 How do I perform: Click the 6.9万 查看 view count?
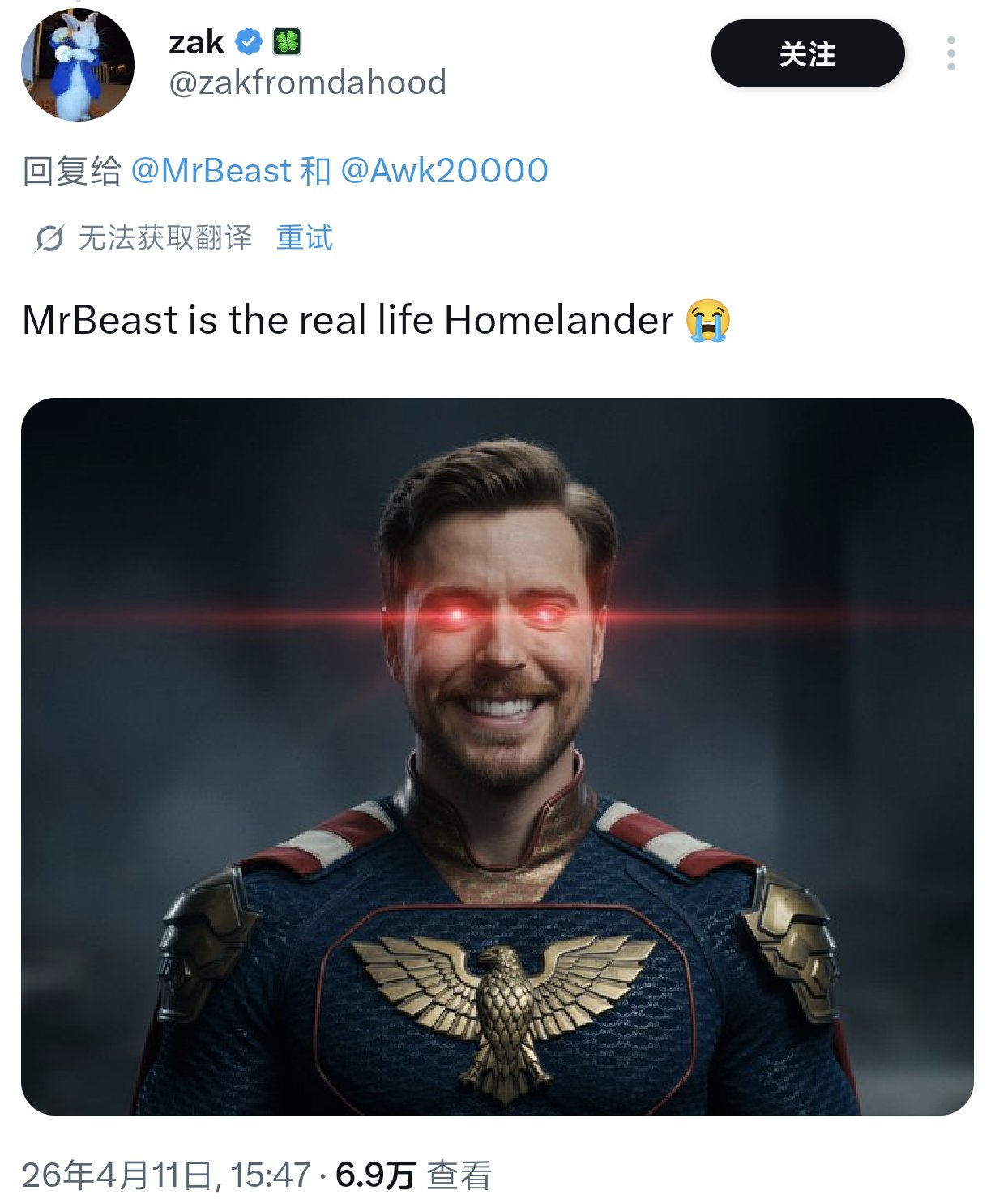(x=413, y=1175)
